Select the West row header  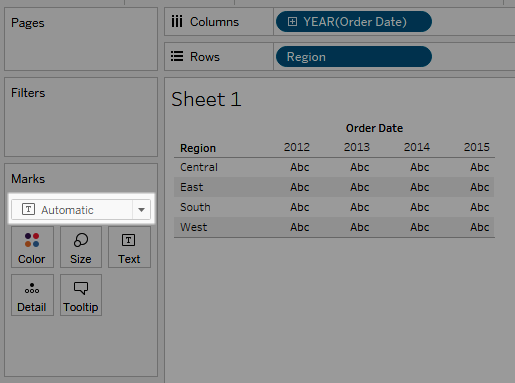click(194, 227)
